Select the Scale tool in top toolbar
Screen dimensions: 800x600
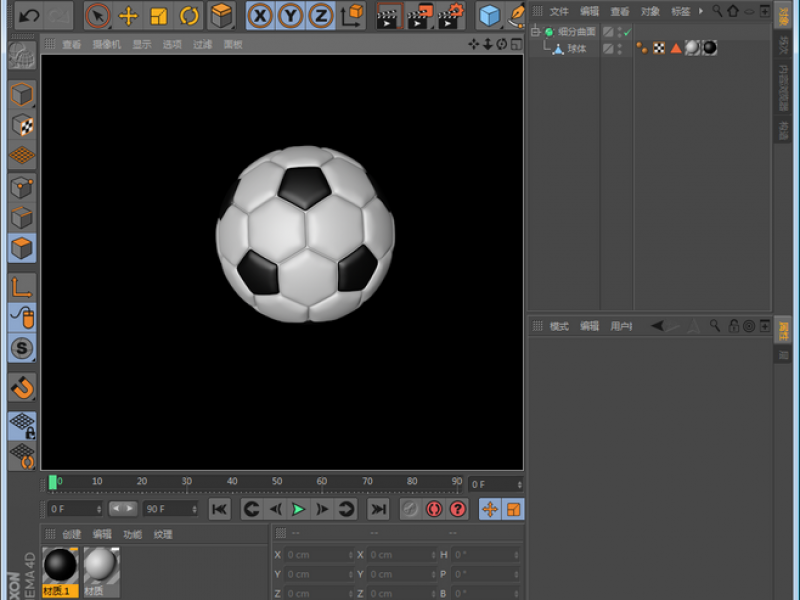tap(159, 15)
